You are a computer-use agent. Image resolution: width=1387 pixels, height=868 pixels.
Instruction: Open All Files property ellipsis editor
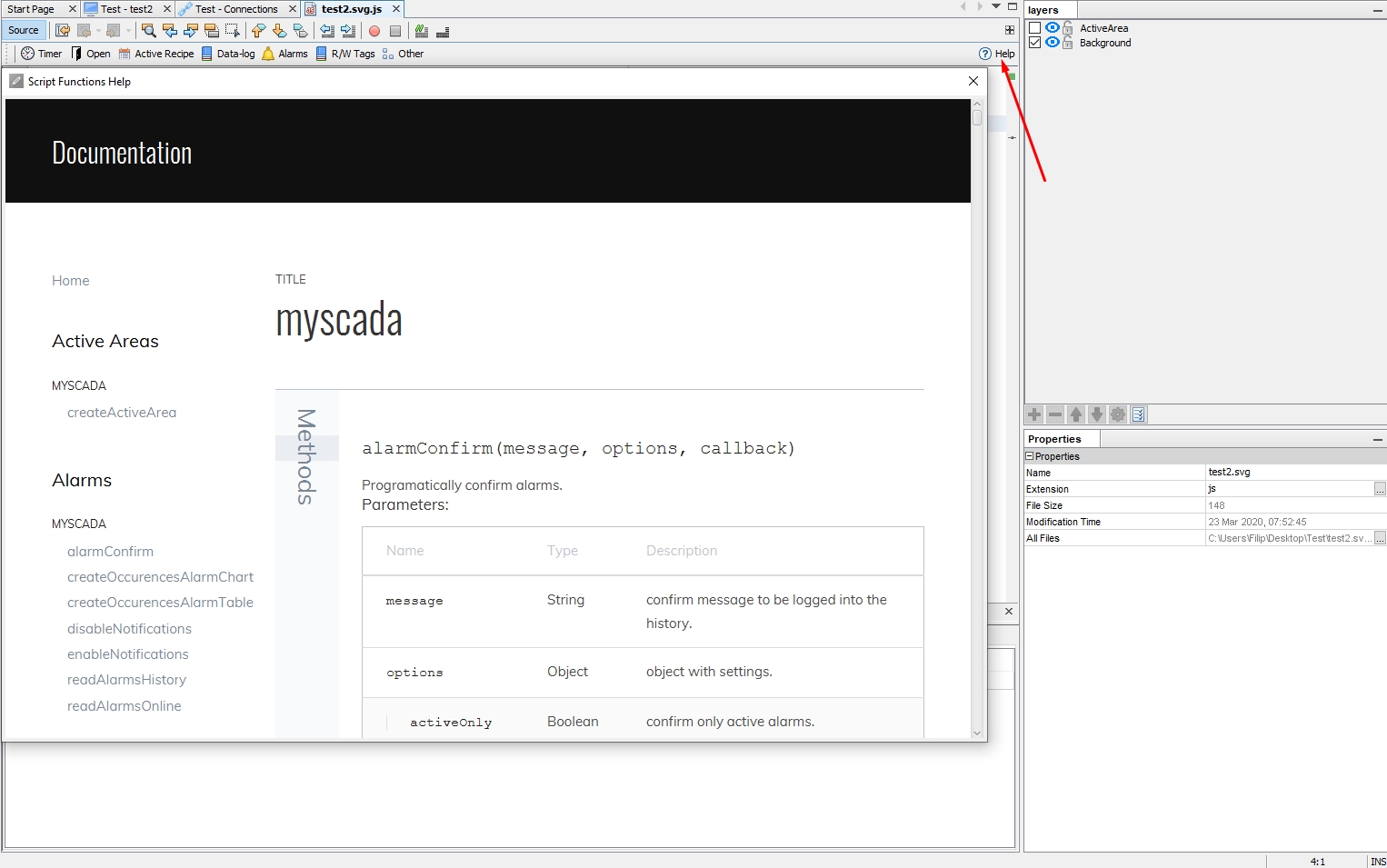click(x=1380, y=538)
